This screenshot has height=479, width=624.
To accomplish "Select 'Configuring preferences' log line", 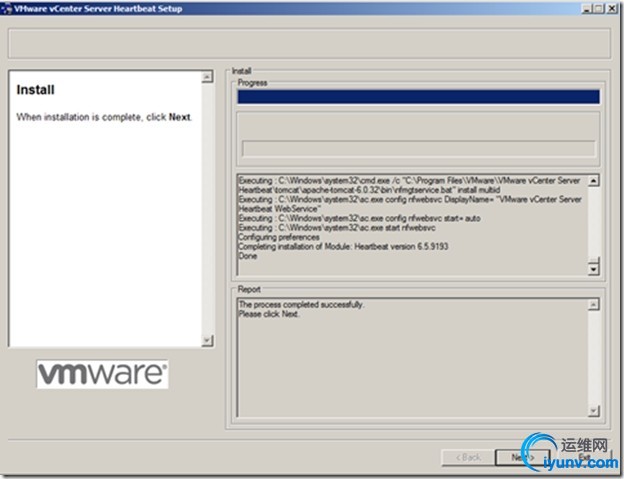I will [279, 237].
